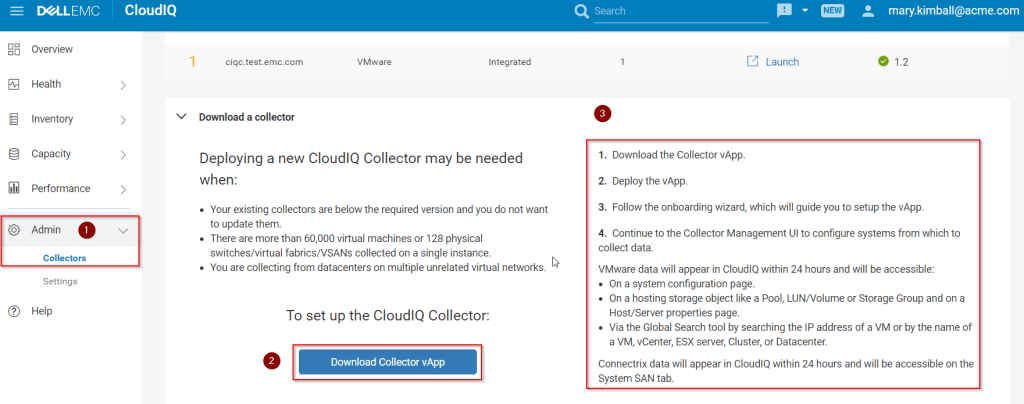
Task: Click the search magnifier icon
Action: pos(582,11)
